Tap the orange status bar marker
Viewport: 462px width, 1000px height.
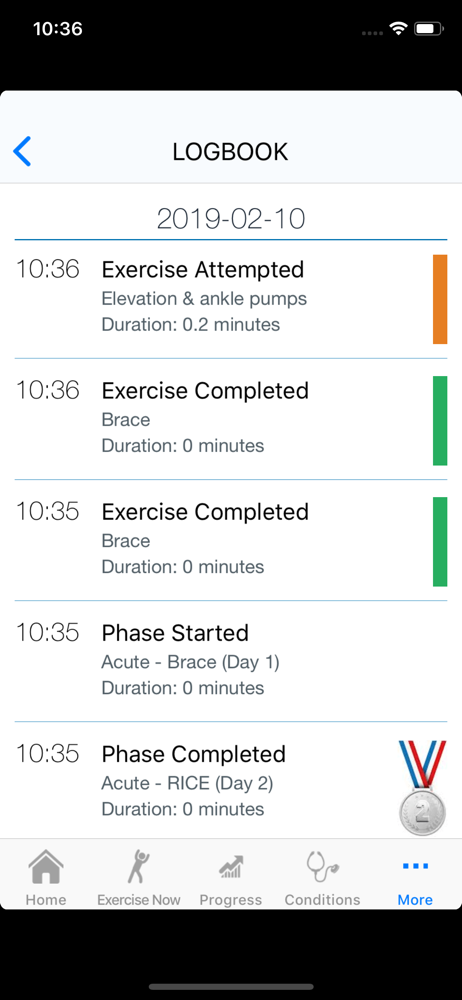tap(440, 299)
